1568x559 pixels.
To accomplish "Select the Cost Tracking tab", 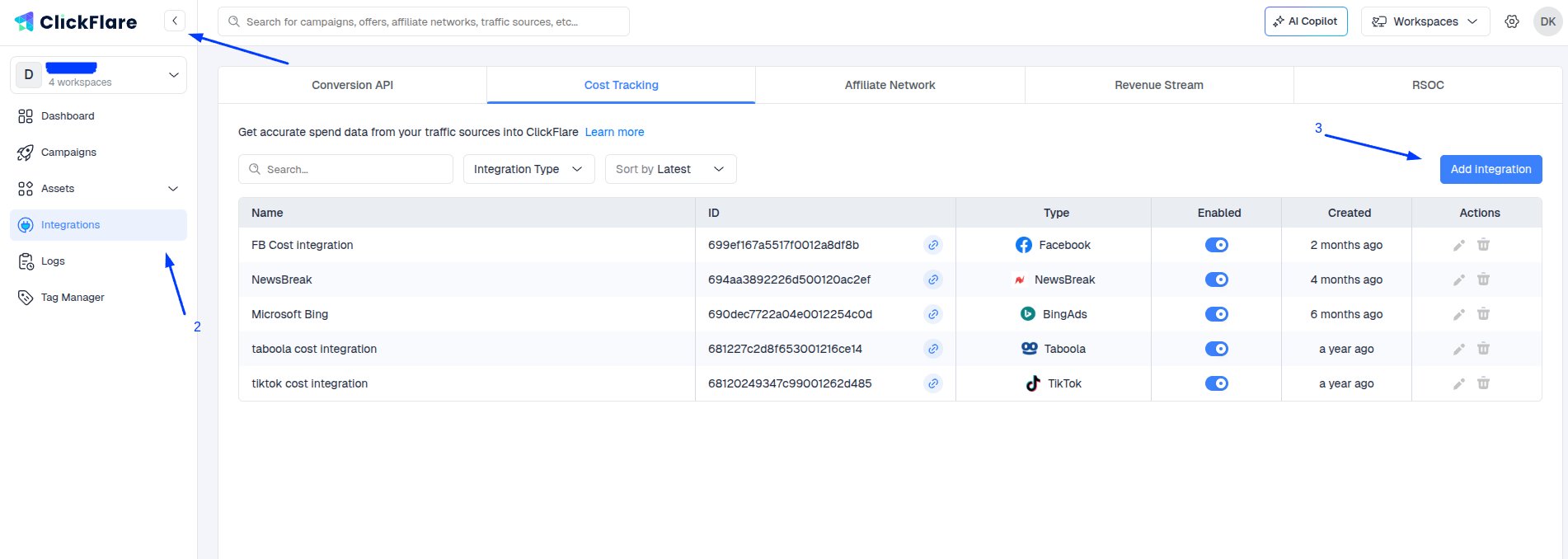I will tap(621, 85).
